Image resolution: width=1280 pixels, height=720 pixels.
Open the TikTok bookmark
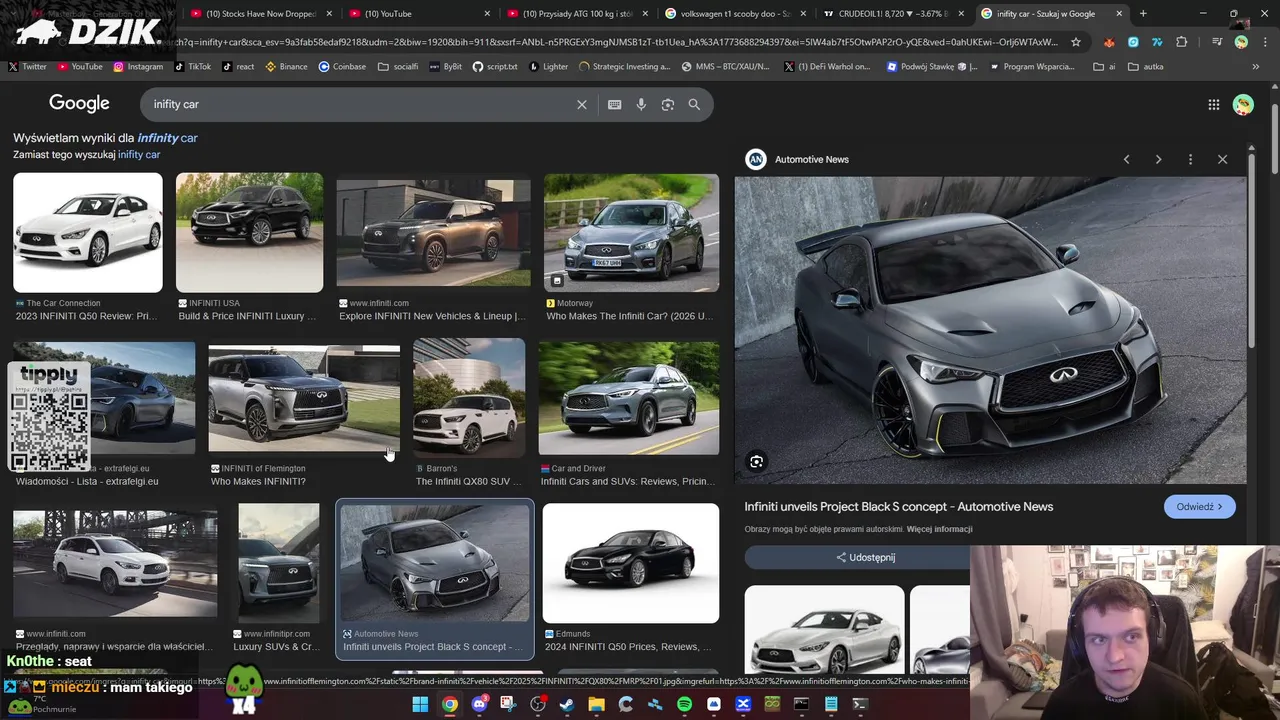[x=192, y=66]
